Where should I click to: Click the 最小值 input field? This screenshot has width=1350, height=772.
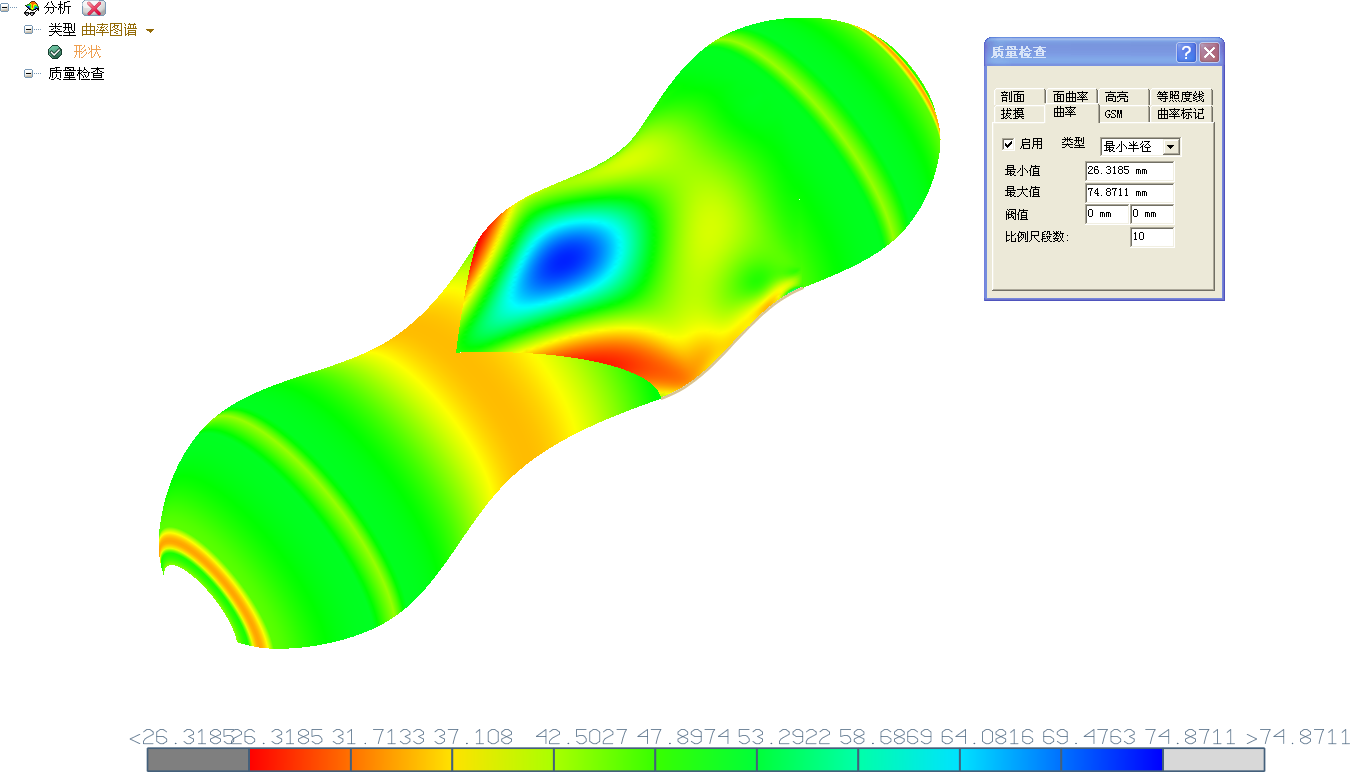pos(1129,171)
